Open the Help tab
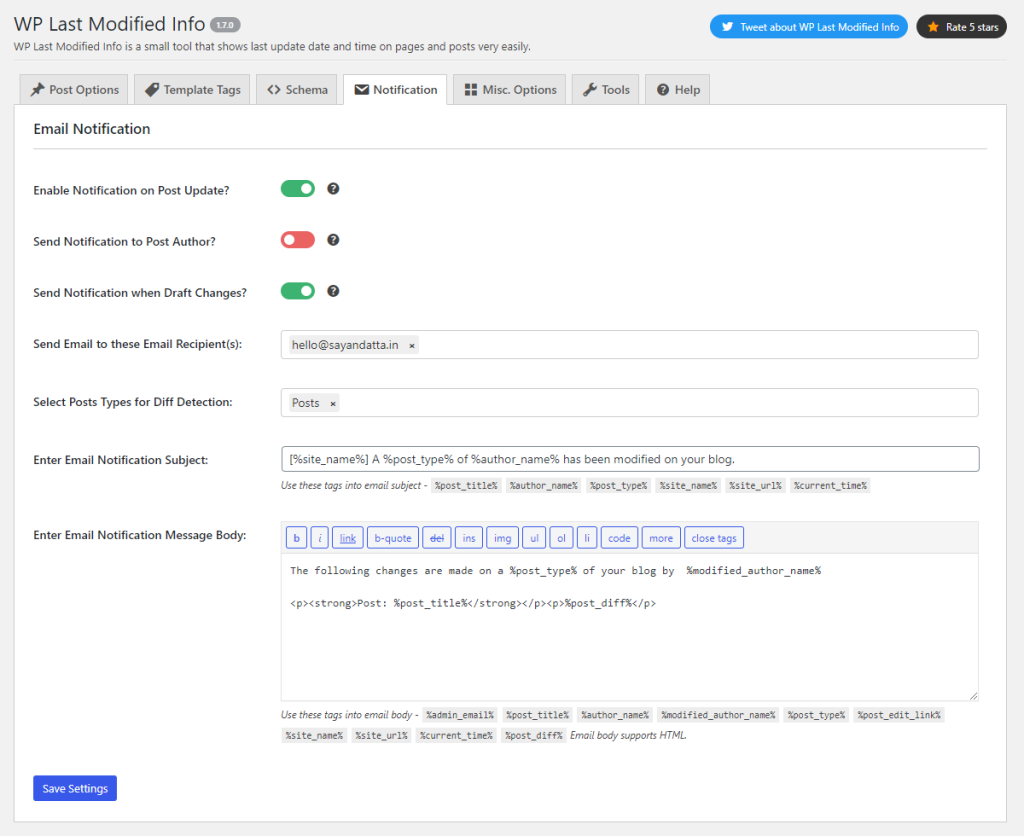Image resolution: width=1024 pixels, height=836 pixels. pos(677,89)
